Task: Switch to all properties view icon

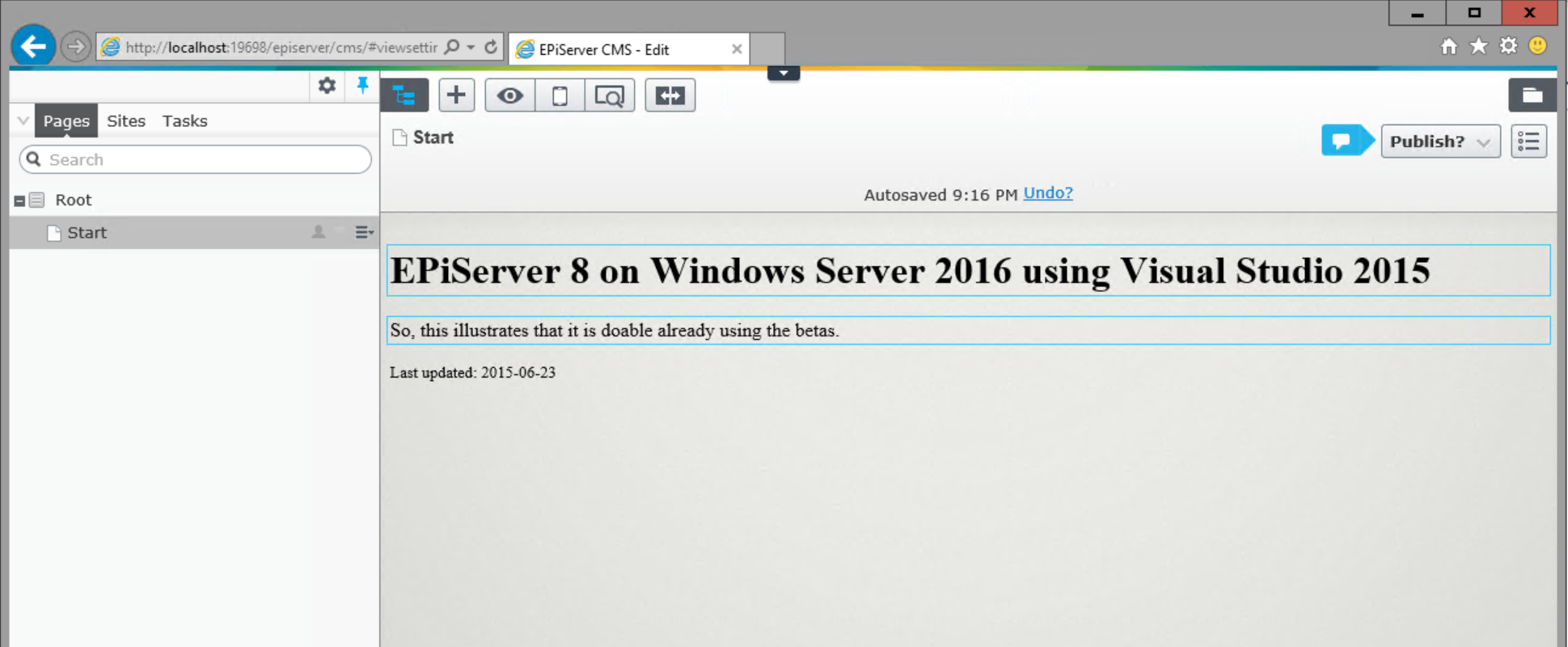Action: point(1528,142)
